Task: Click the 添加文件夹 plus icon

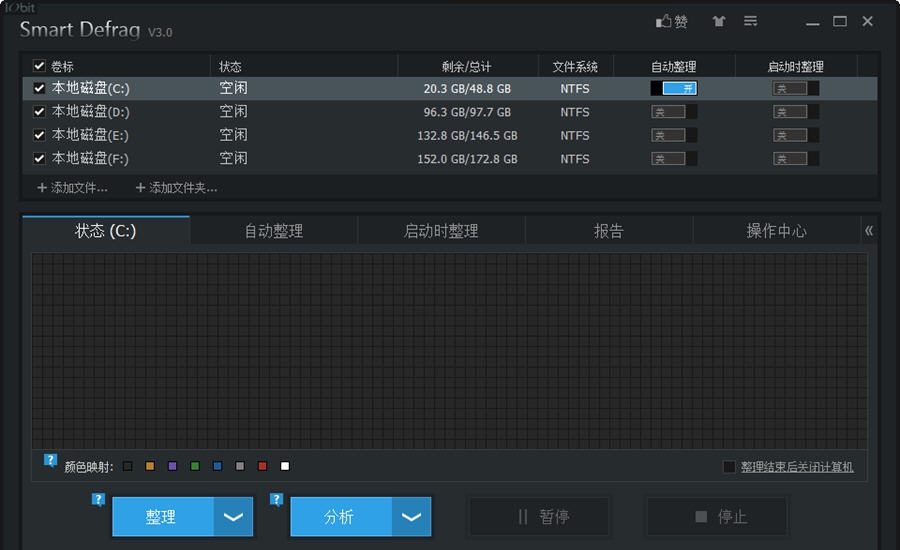Action: click(140, 188)
